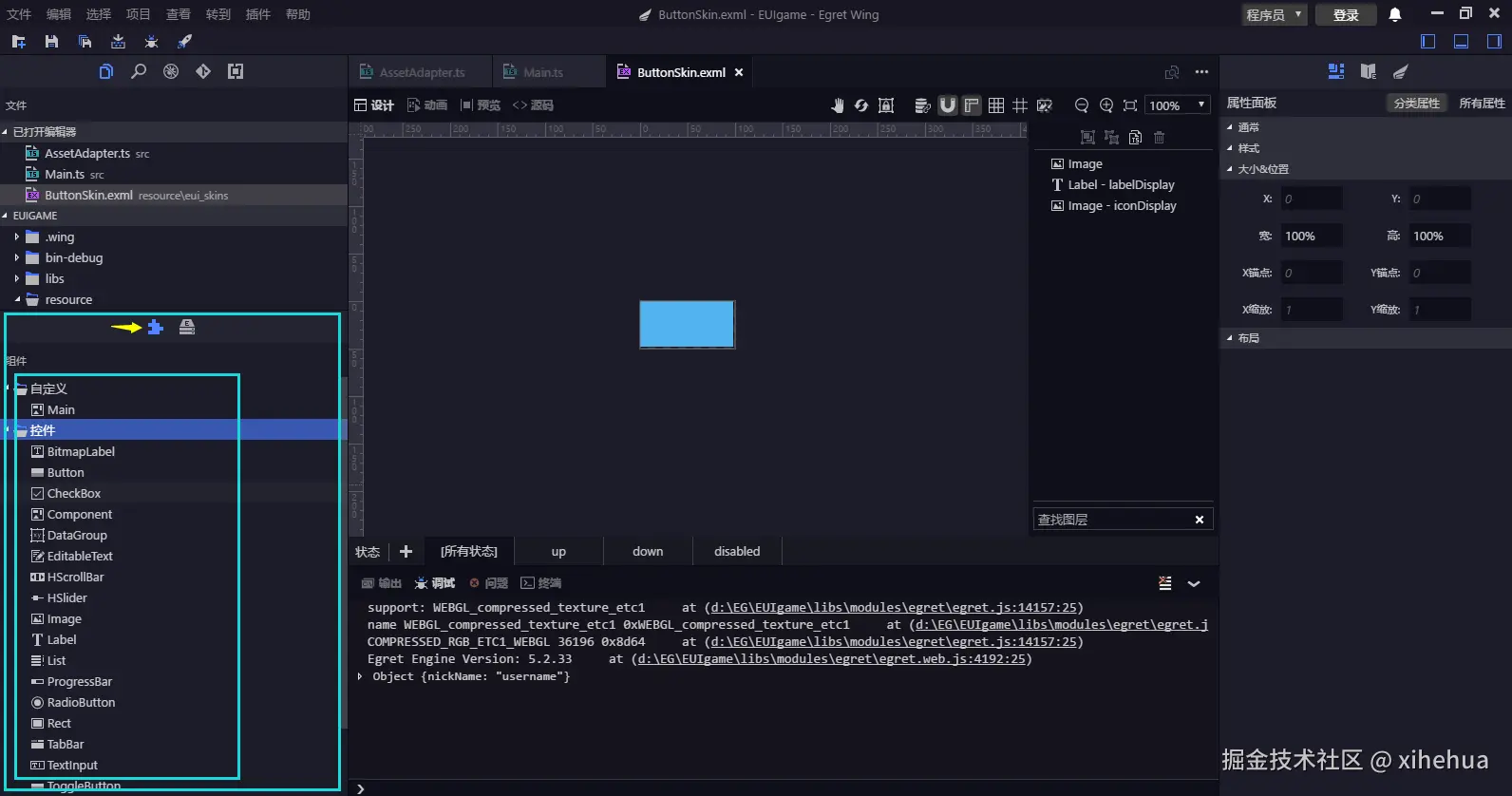Image resolution: width=1512 pixels, height=796 pixels.
Task: Open the 文件 menu
Action: [x=19, y=14]
